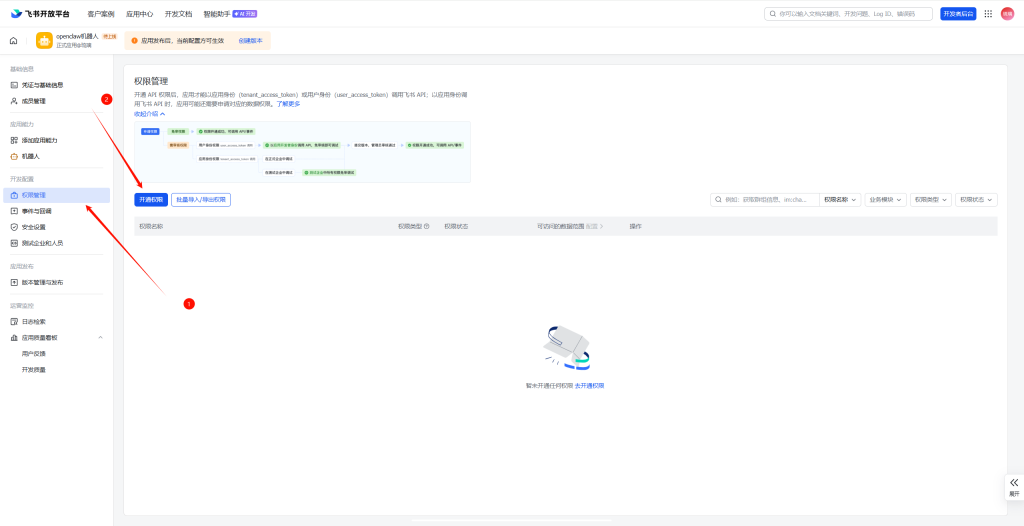Click the help icon next to 权限类型 column
The height and width of the screenshot is (526, 1024).
426,227
